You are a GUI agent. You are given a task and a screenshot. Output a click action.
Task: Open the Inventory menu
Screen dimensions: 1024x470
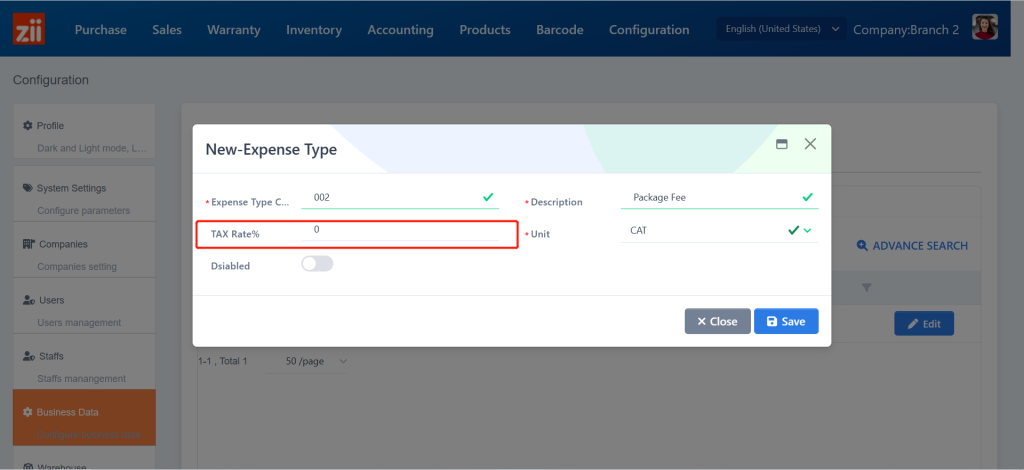314,30
